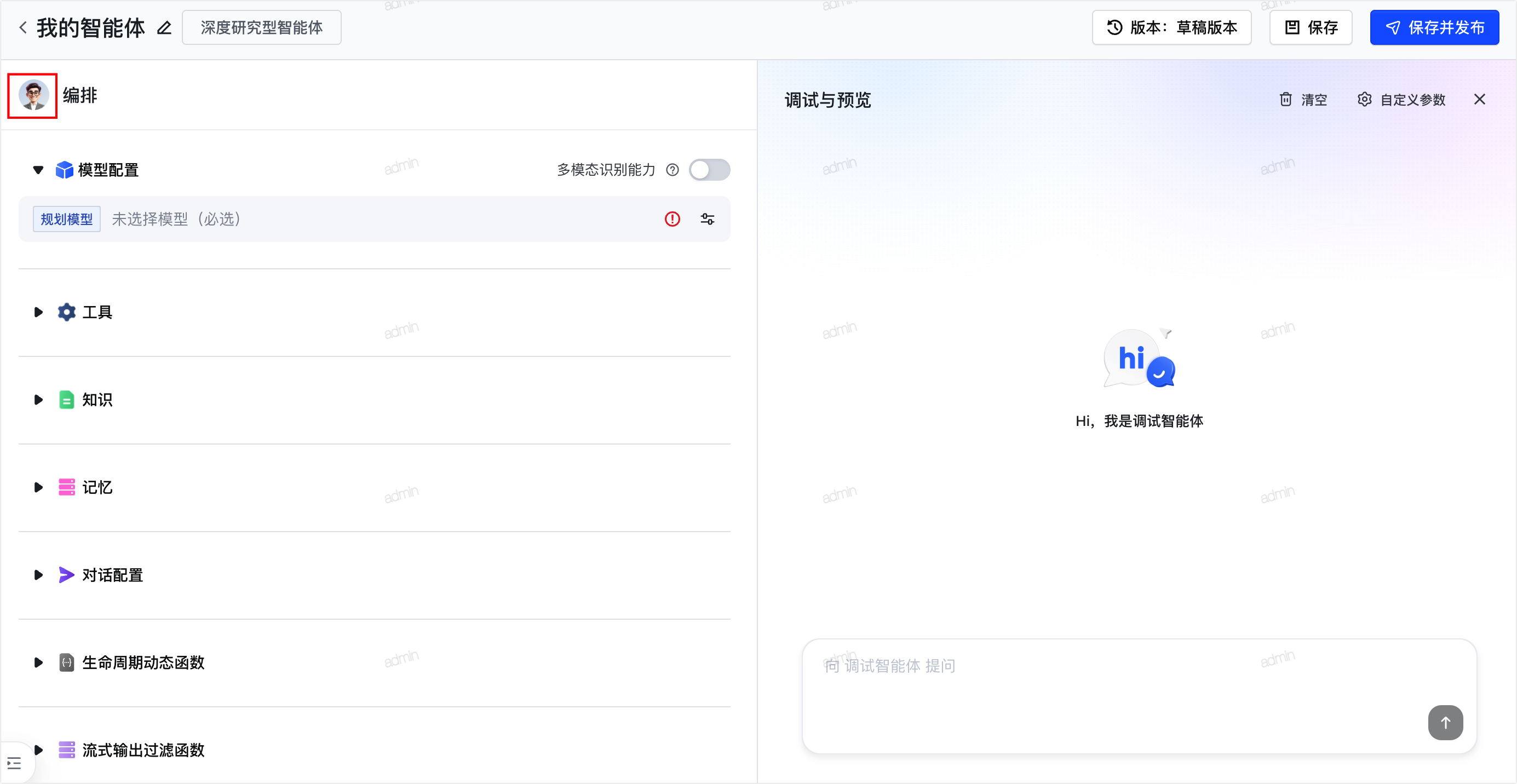Image resolution: width=1517 pixels, height=784 pixels.
Task: Open 自定义参数 settings
Action: tap(1401, 100)
